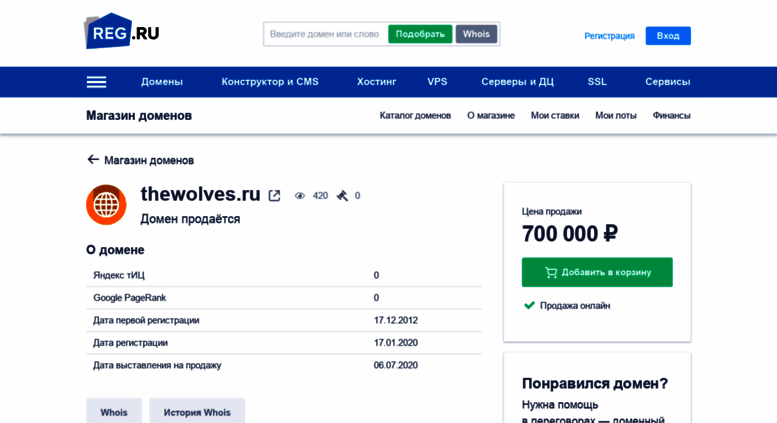This screenshot has width=777, height=423.
Task: Open the Финансы link
Action: tap(671, 115)
